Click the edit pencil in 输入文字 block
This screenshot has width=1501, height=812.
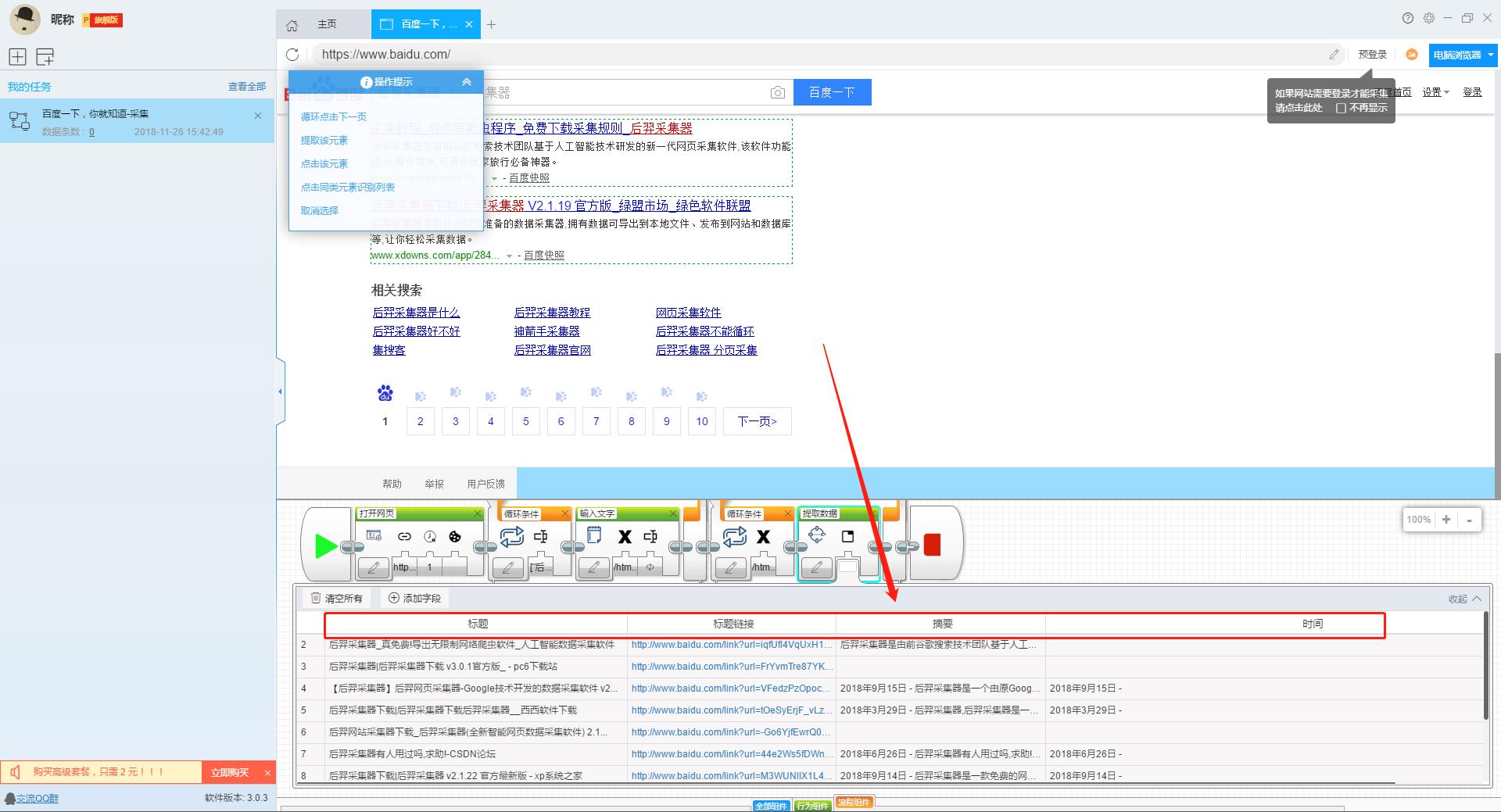(594, 567)
